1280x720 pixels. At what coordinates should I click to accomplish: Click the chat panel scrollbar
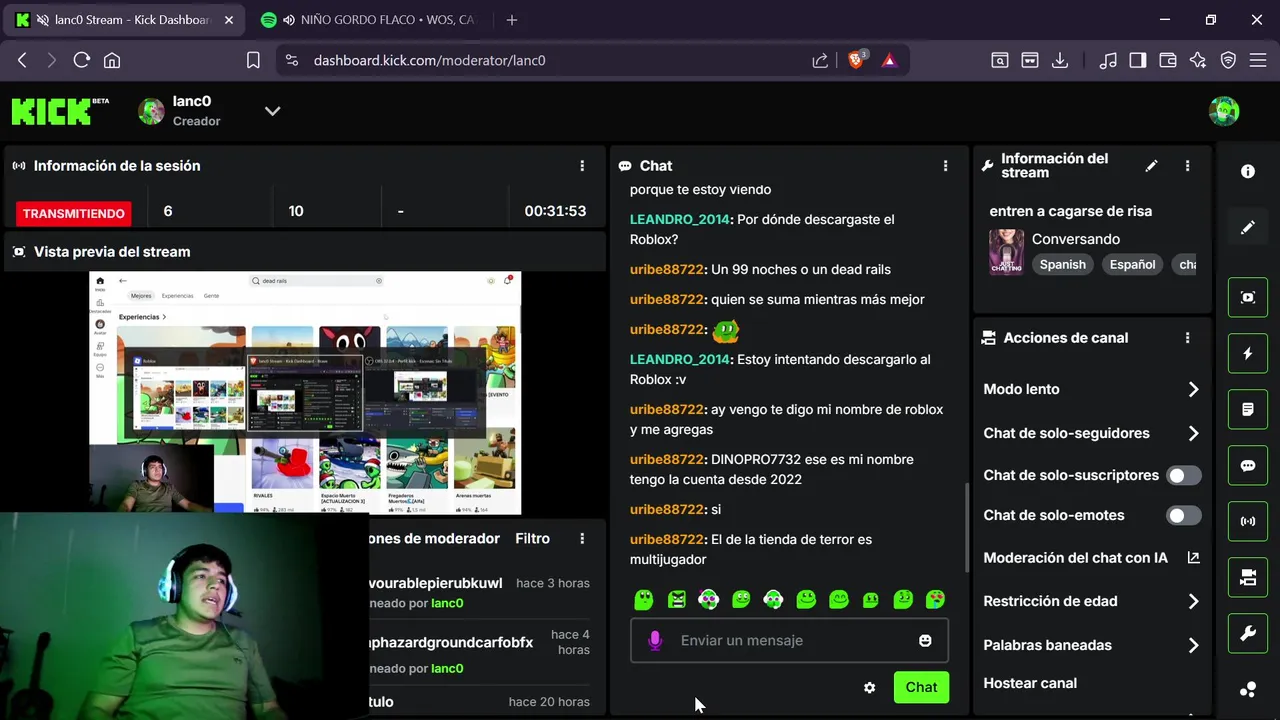click(966, 527)
